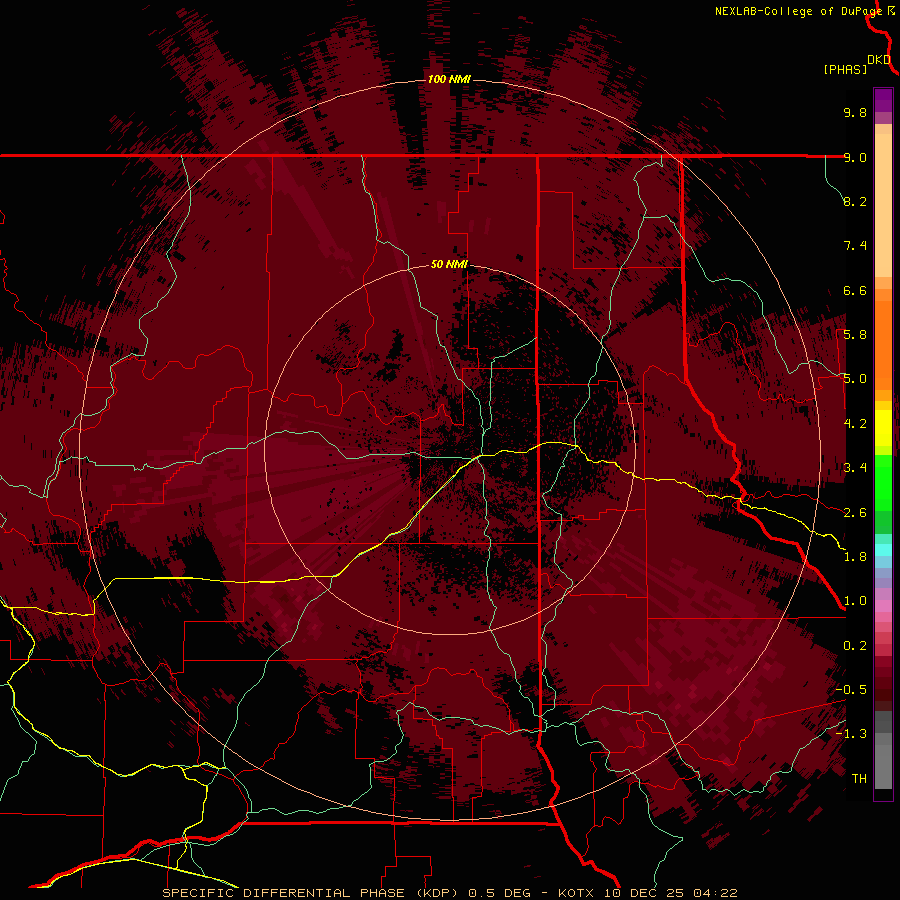The width and height of the screenshot is (900, 900).
Task: Click the 2.6 value on color scale
Action: click(855, 513)
